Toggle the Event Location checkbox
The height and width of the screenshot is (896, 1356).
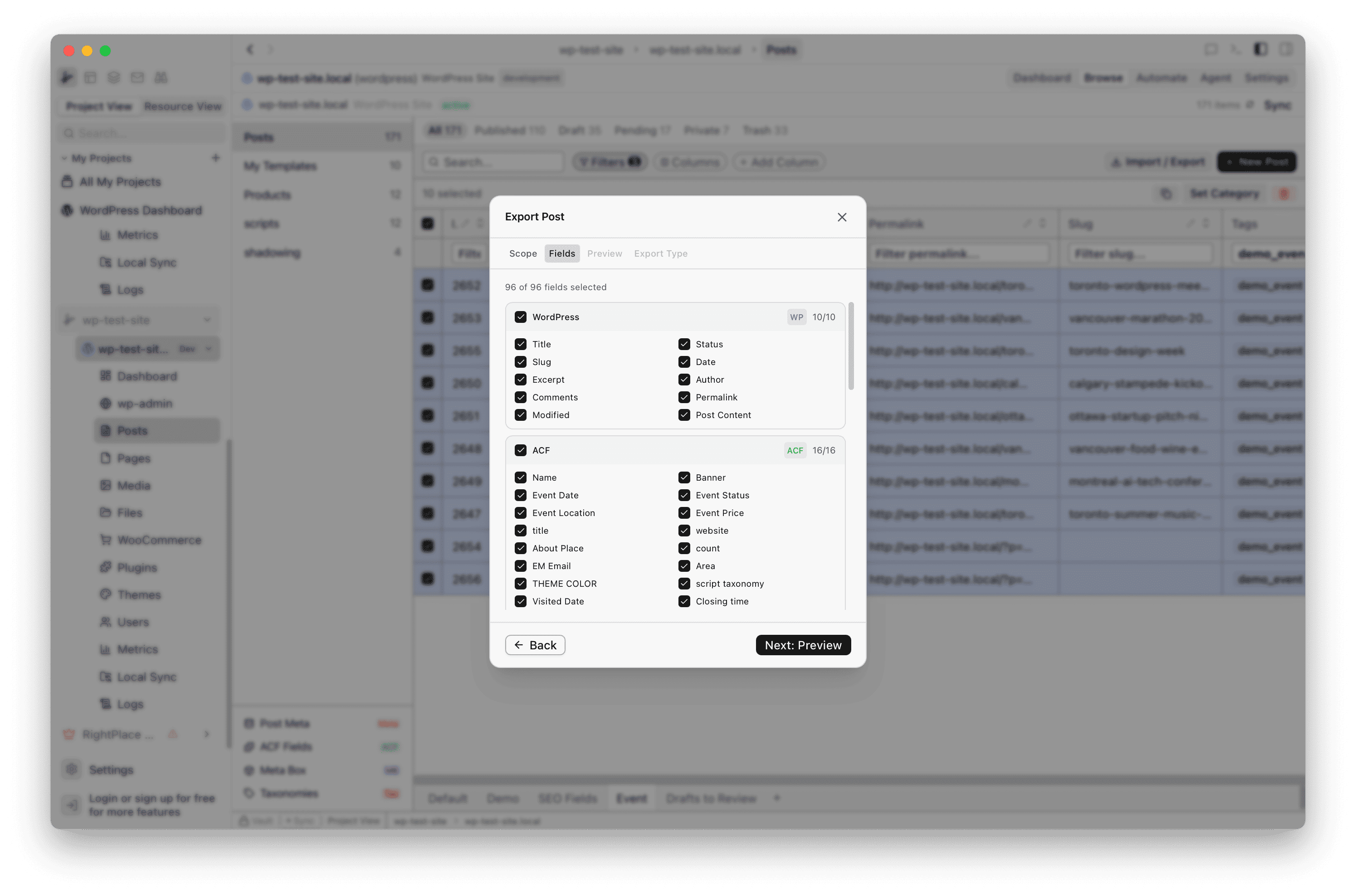[x=520, y=512]
